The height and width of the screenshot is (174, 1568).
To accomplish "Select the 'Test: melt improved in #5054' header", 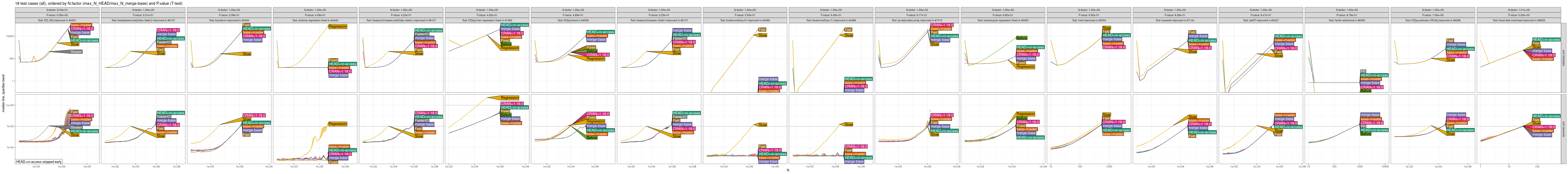I will pyautogui.click(x=1088, y=20).
